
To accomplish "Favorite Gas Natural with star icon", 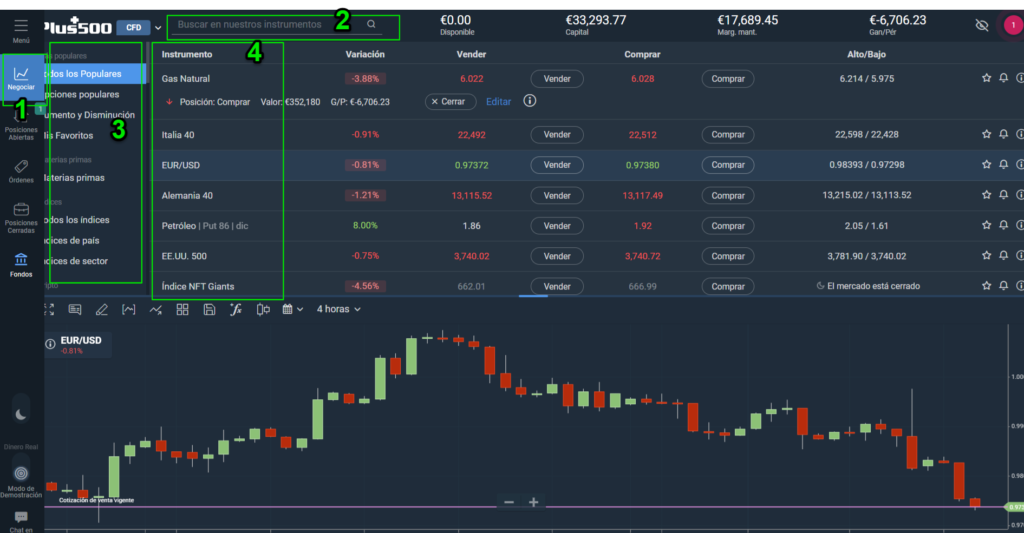I will pyautogui.click(x=986, y=78).
